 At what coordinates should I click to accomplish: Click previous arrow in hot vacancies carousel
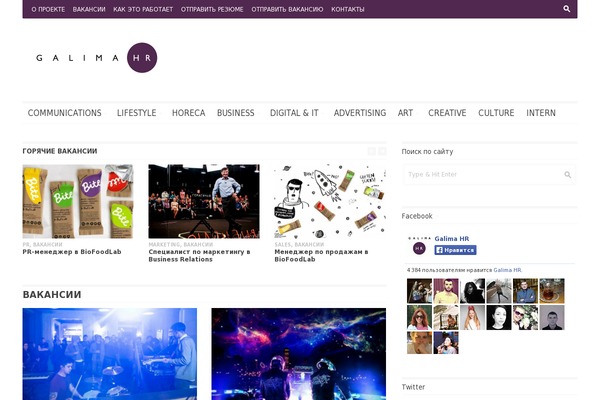(x=372, y=151)
